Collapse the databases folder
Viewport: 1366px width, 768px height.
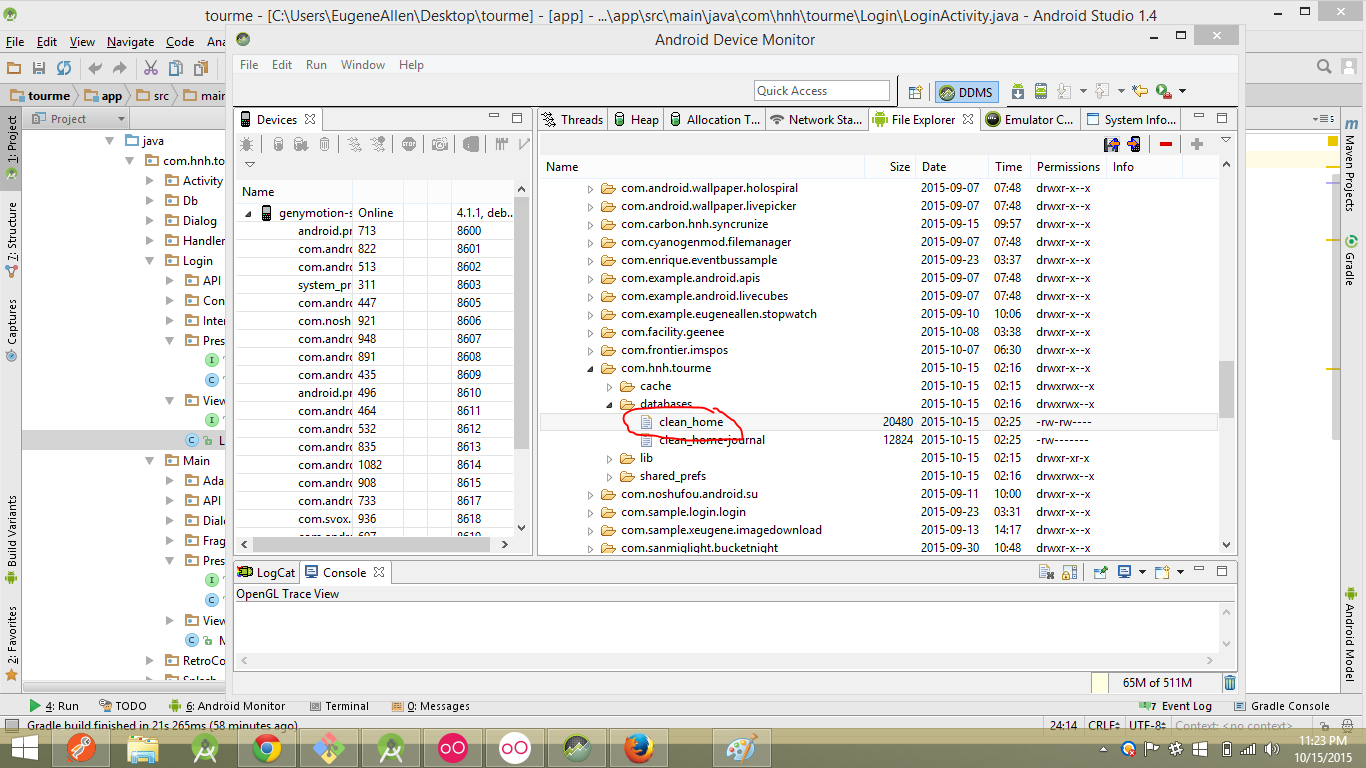(610, 404)
